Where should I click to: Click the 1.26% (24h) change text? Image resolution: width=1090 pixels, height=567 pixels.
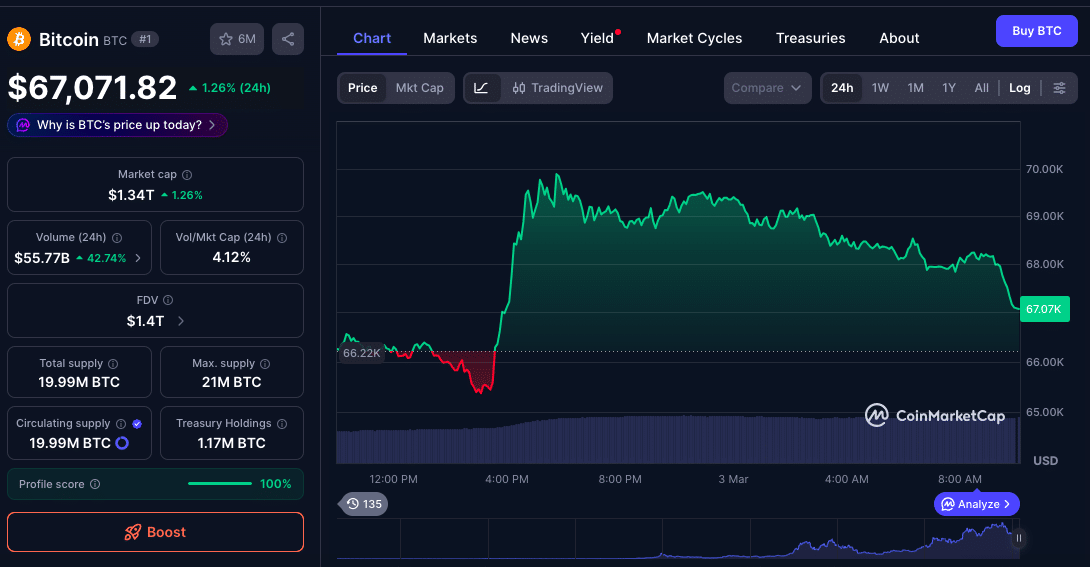tap(229, 88)
